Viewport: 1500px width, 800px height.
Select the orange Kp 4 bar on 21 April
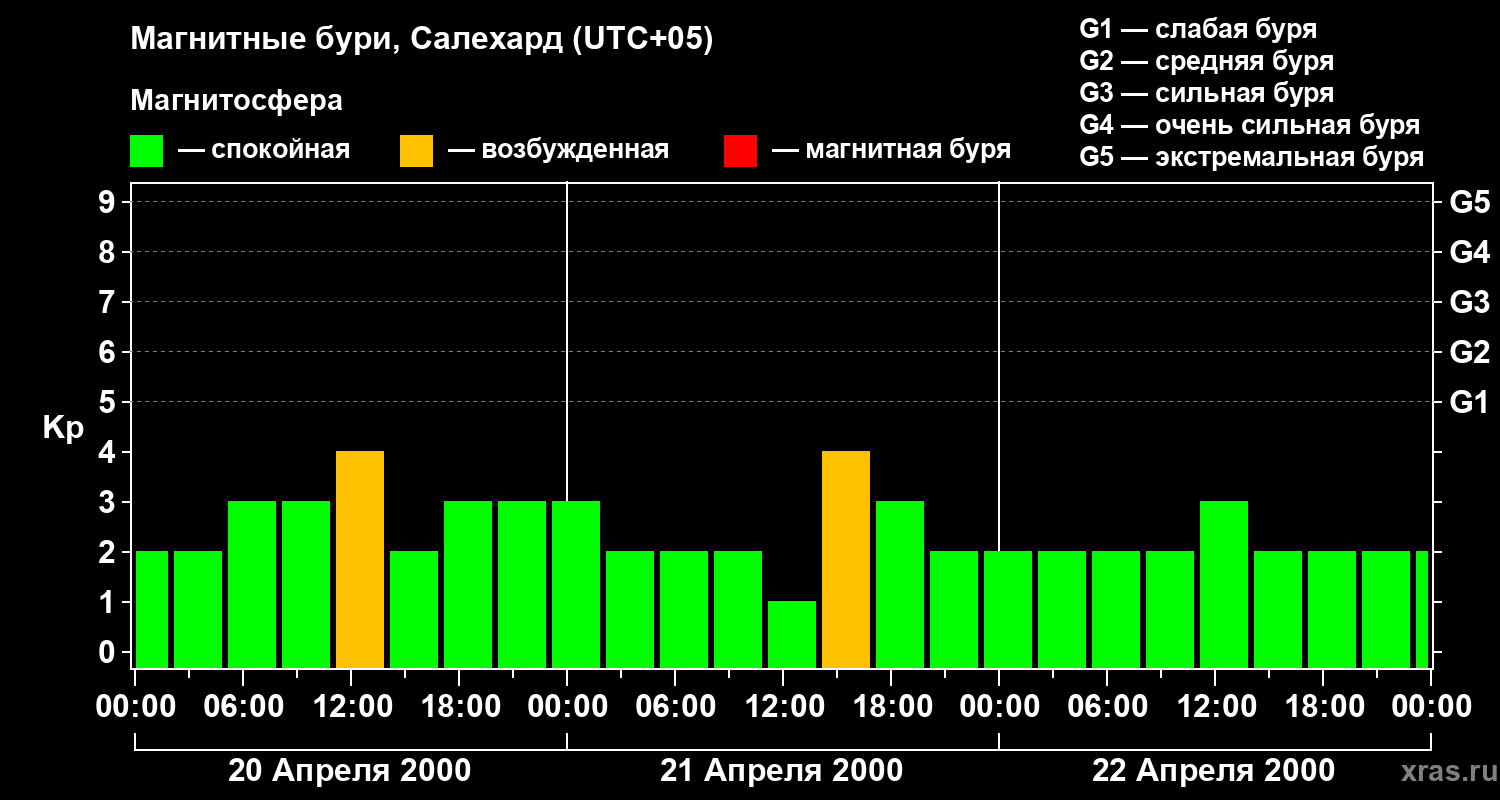(x=846, y=560)
